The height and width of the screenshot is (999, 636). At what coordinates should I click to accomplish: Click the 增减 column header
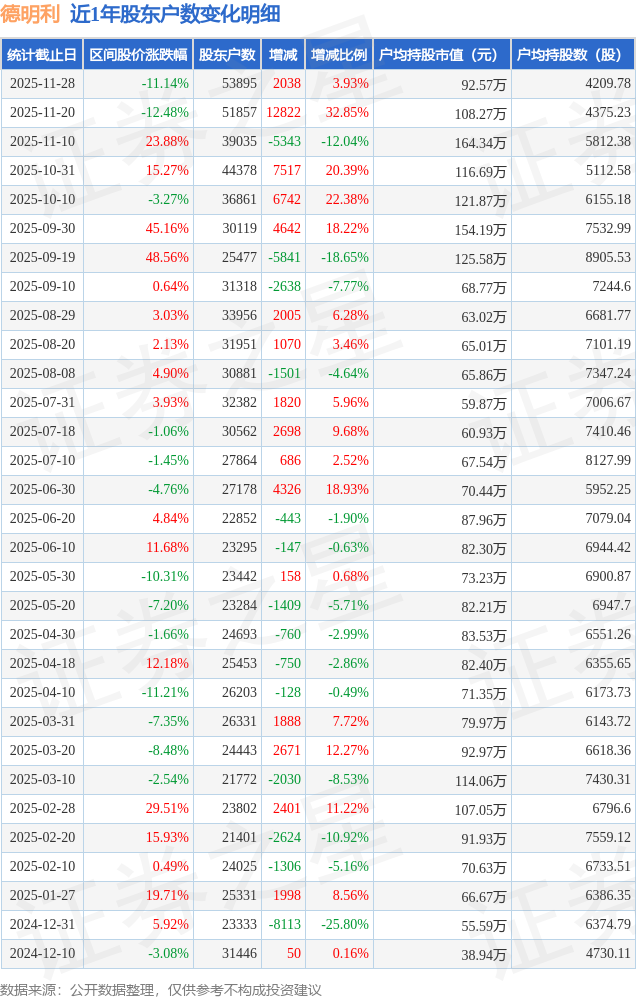[283, 55]
